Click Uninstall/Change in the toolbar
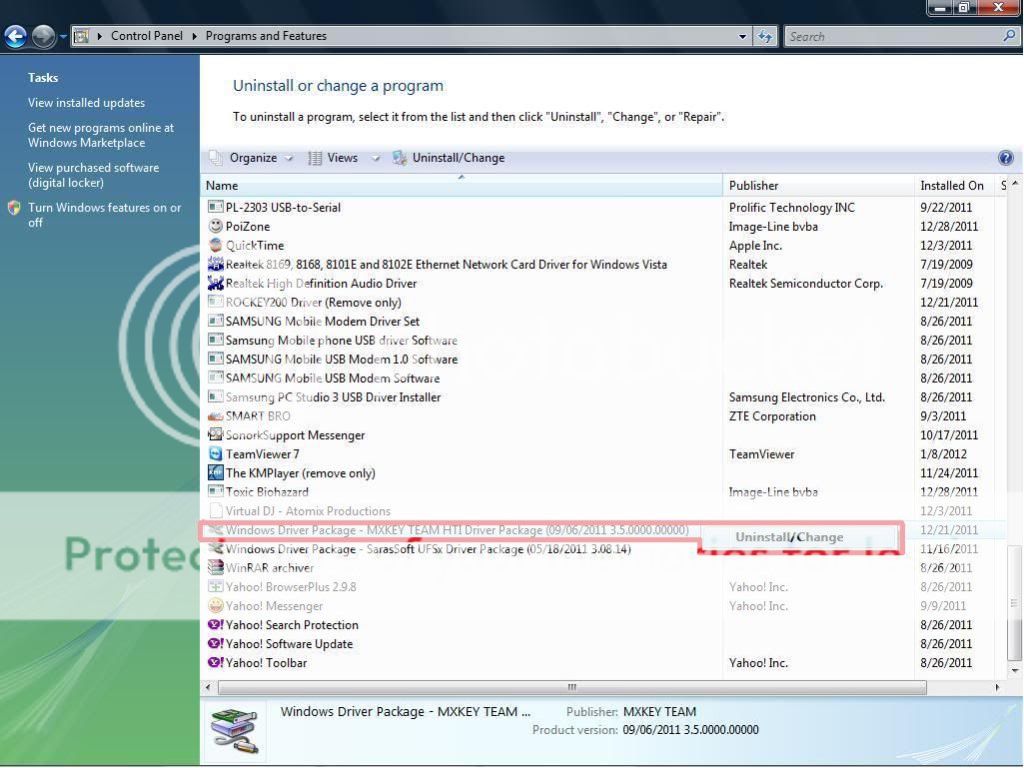This screenshot has height=768, width=1024. pyautogui.click(x=449, y=158)
